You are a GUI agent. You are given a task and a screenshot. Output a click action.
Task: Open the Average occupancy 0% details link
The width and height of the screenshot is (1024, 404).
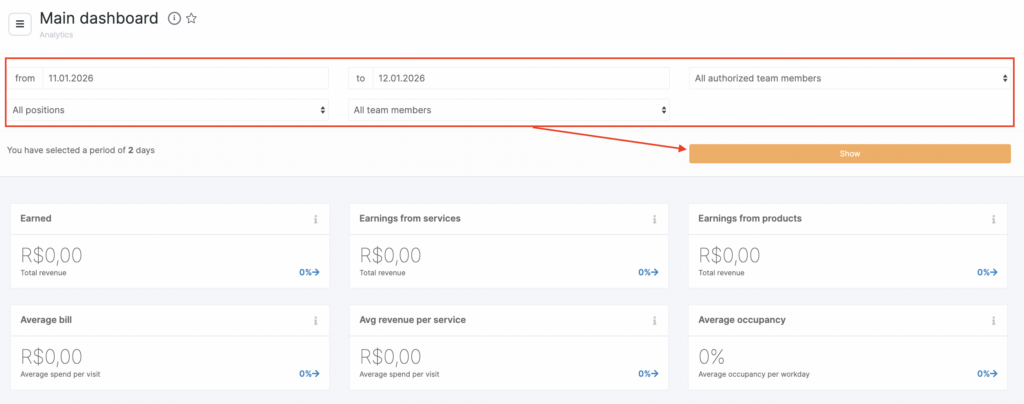coord(987,374)
